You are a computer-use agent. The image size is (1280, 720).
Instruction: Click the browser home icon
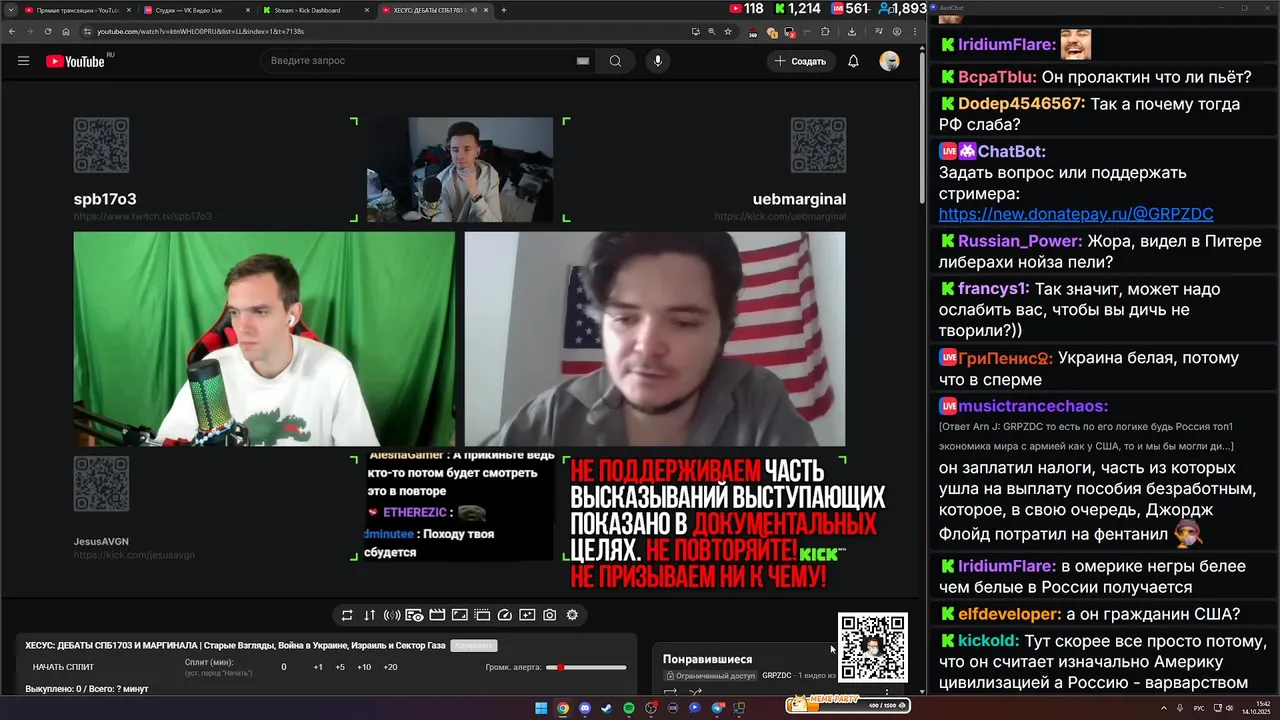tap(66, 31)
